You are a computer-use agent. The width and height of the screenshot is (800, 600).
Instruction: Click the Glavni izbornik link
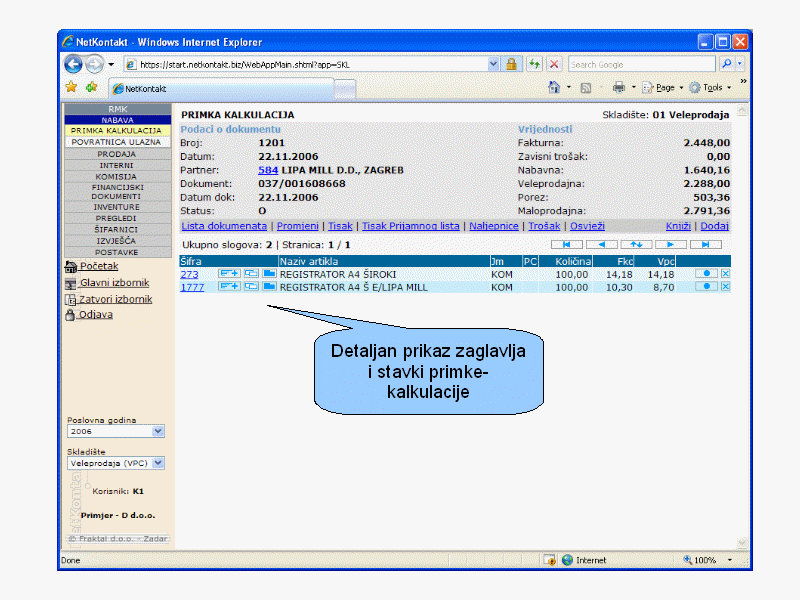point(114,283)
